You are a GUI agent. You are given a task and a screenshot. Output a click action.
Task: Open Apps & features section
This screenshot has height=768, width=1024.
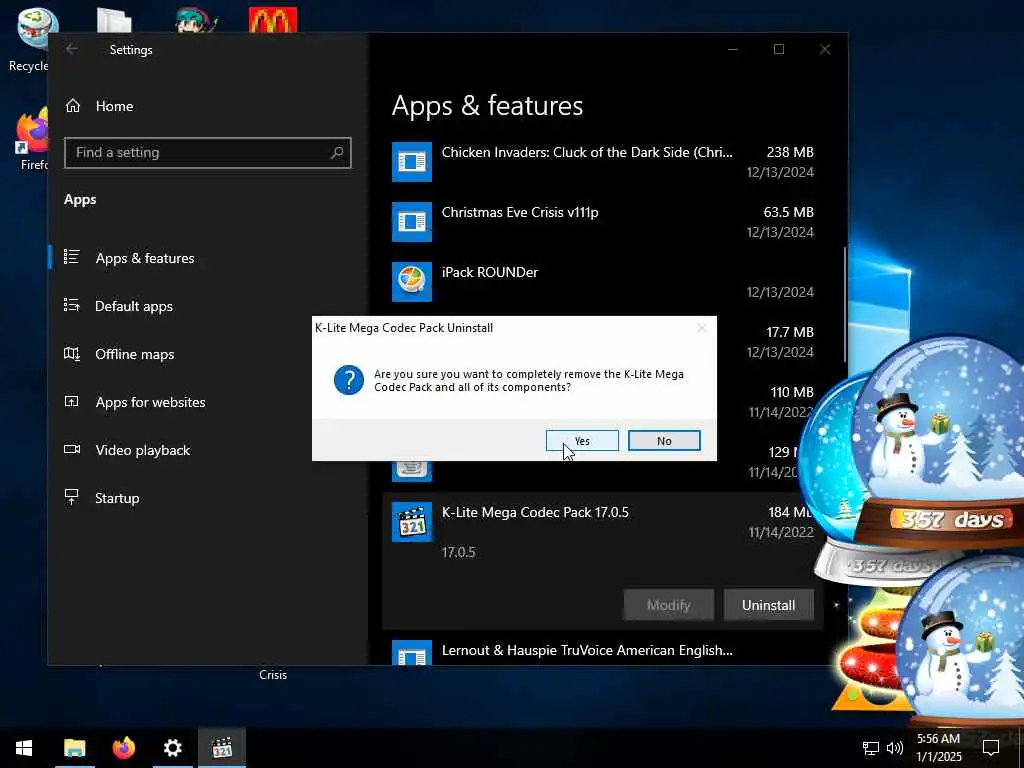[145, 258]
